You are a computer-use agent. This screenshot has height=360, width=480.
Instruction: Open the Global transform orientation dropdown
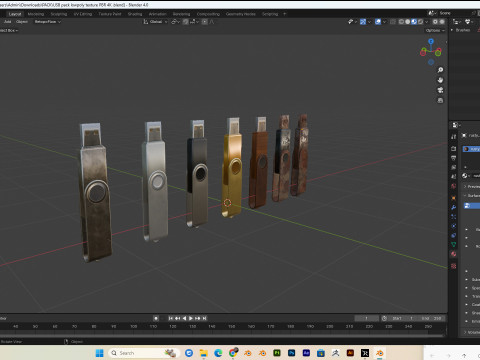(x=156, y=22)
